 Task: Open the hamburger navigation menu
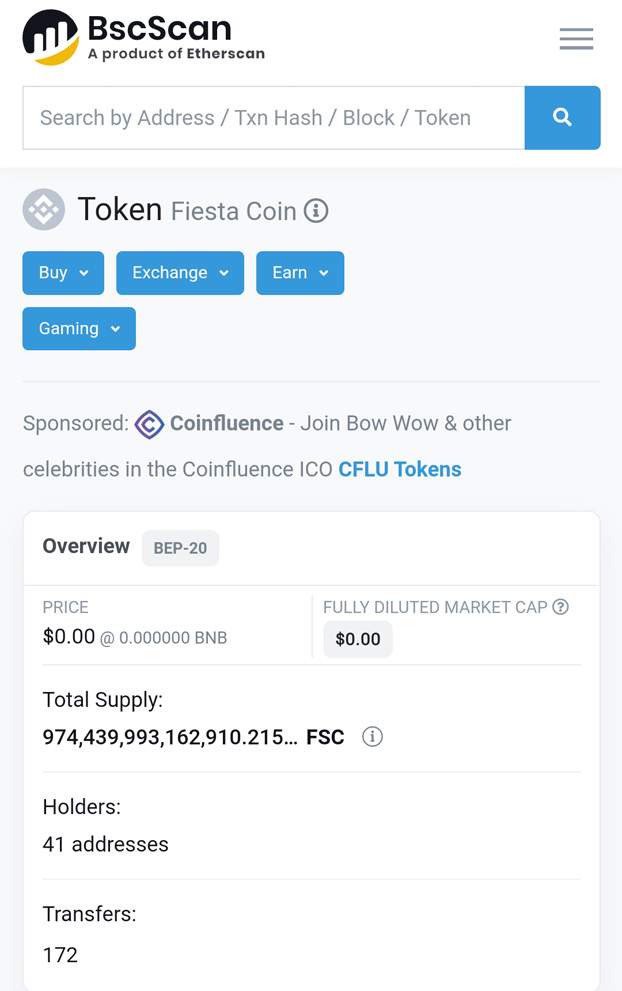576,38
